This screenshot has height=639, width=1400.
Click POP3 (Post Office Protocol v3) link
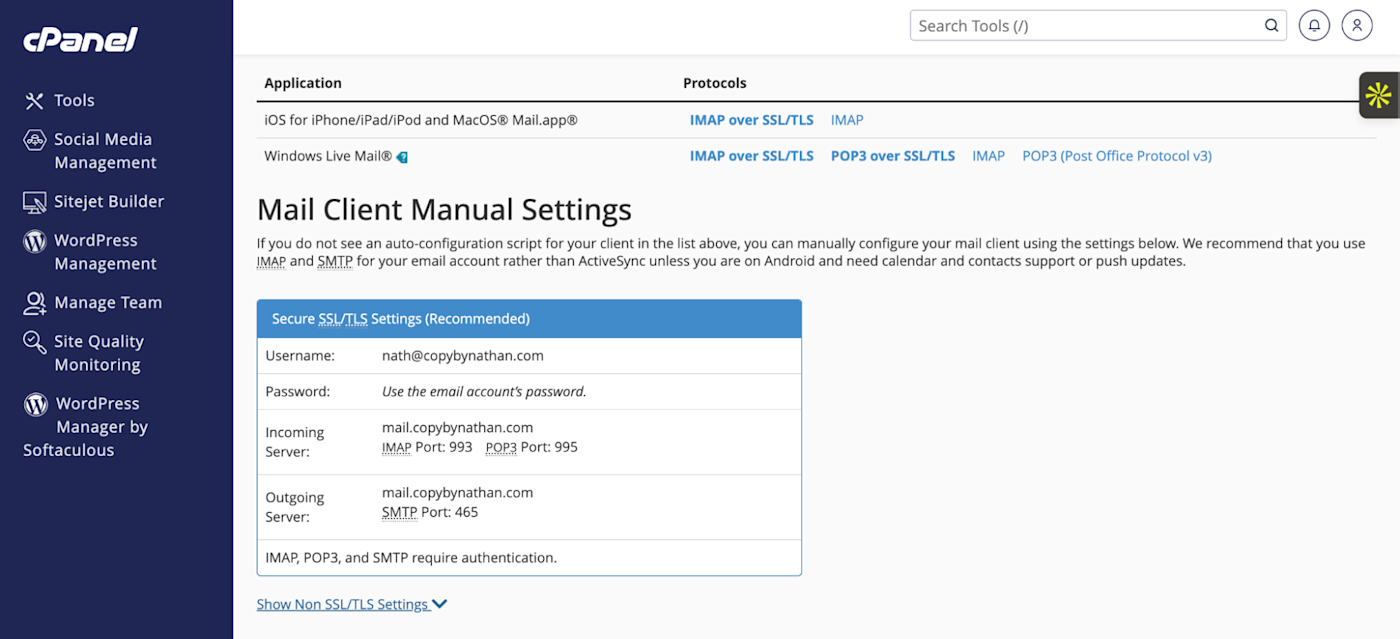[x=1117, y=156]
